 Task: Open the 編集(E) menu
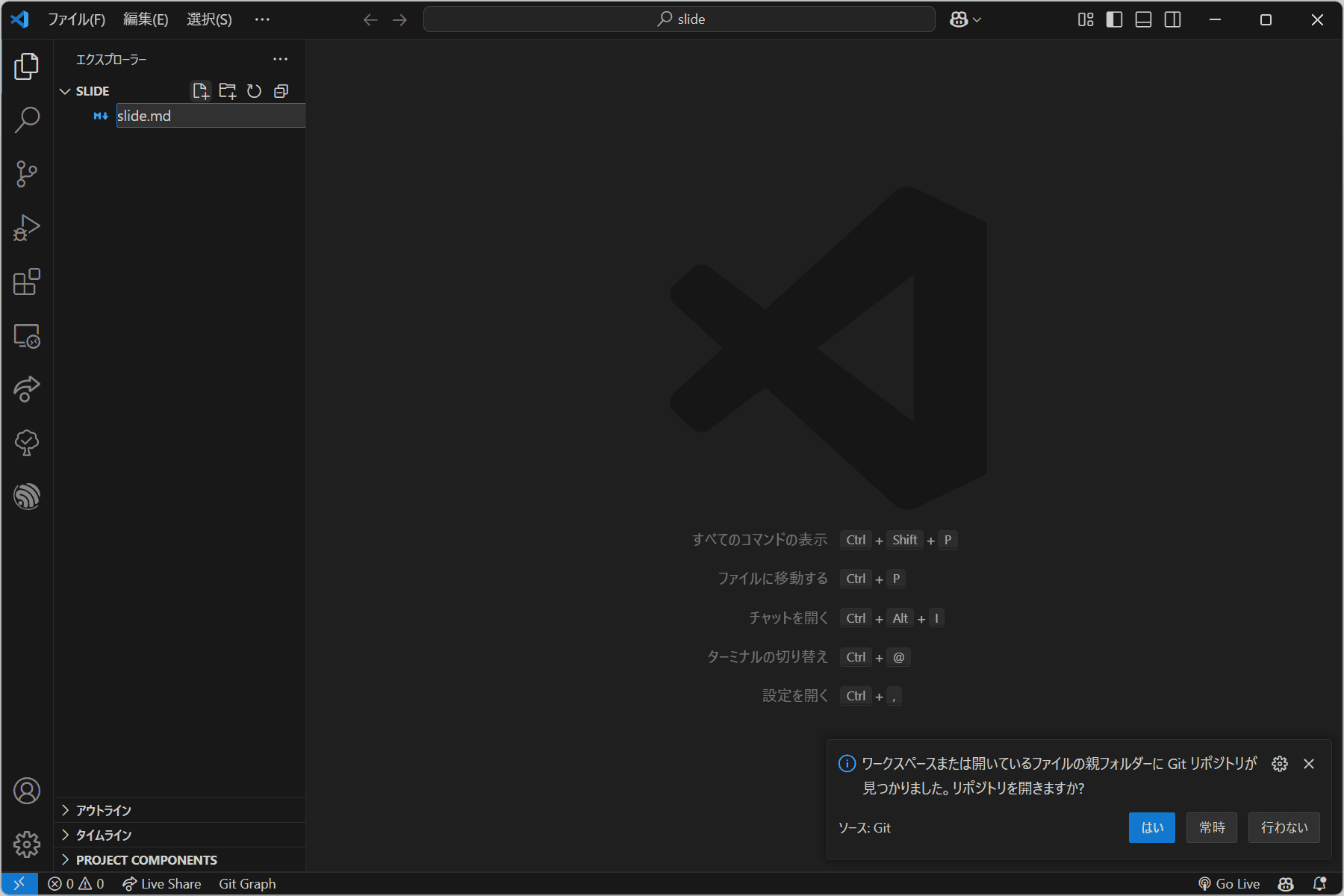(x=146, y=19)
